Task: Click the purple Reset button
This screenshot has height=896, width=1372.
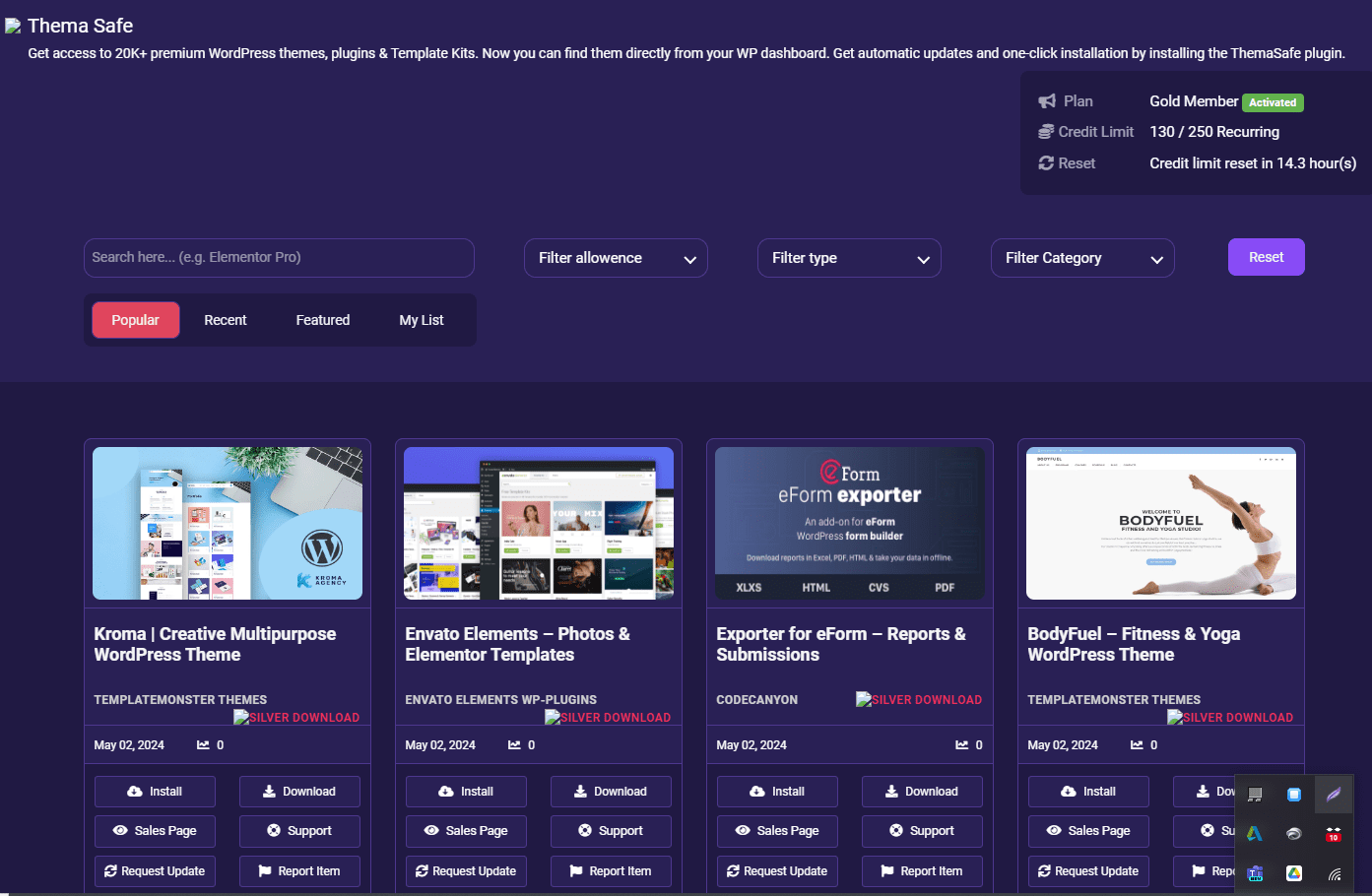Action: (1266, 256)
